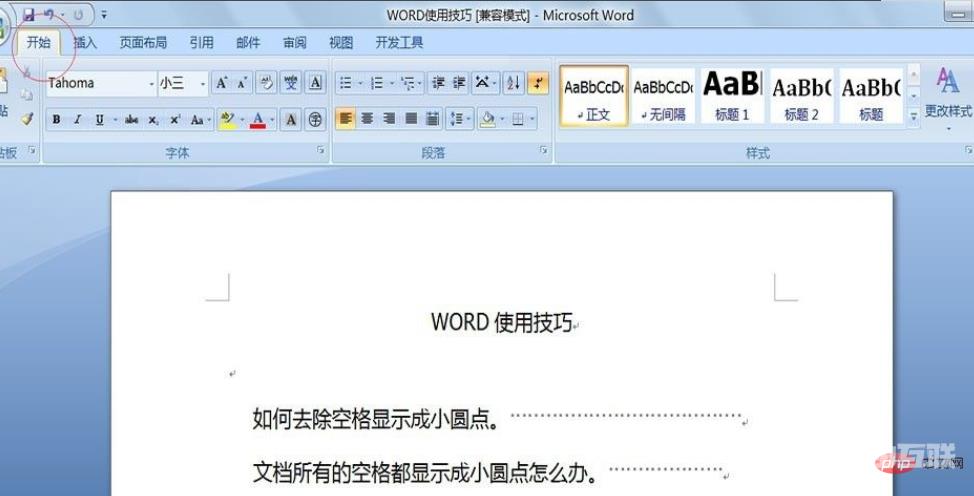
Task: Open the Tahoma font name dropdown
Action: pos(151,84)
